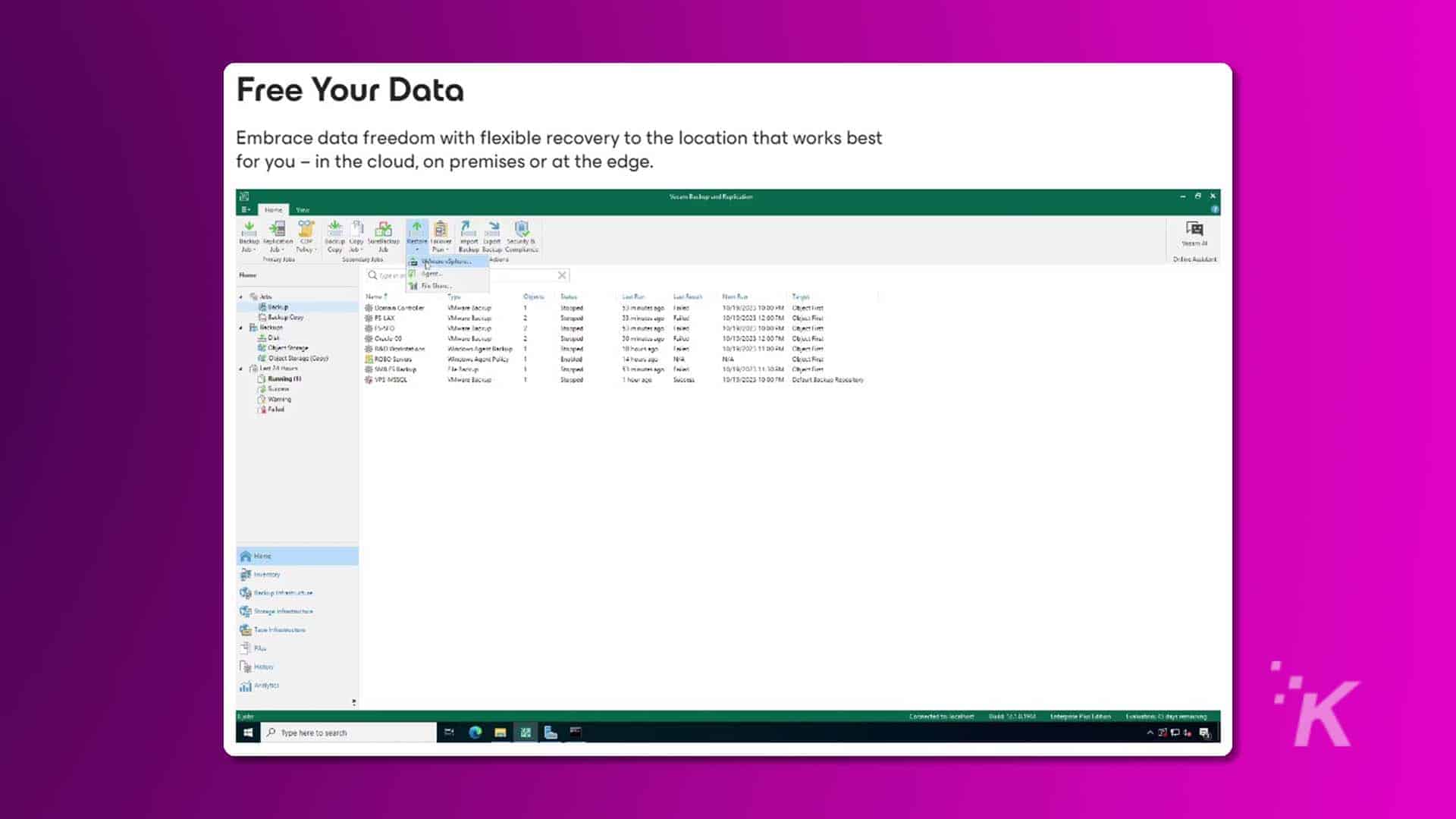Create a new Backup Job
The width and height of the screenshot is (1456, 819).
pyautogui.click(x=249, y=235)
